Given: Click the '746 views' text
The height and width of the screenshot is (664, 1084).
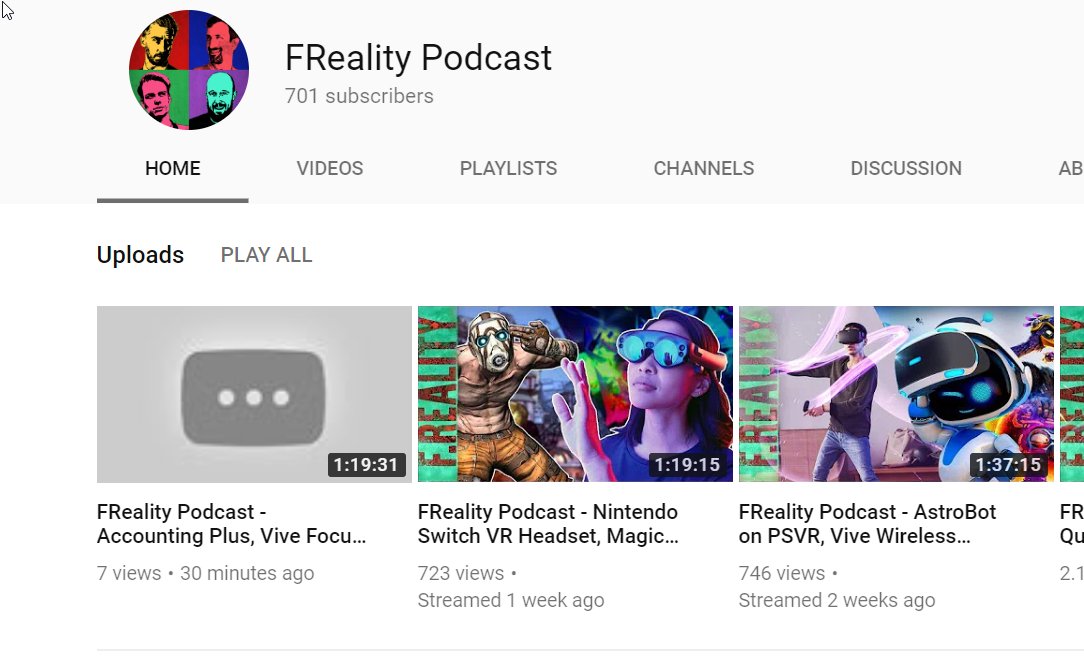Looking at the screenshot, I should (781, 573).
